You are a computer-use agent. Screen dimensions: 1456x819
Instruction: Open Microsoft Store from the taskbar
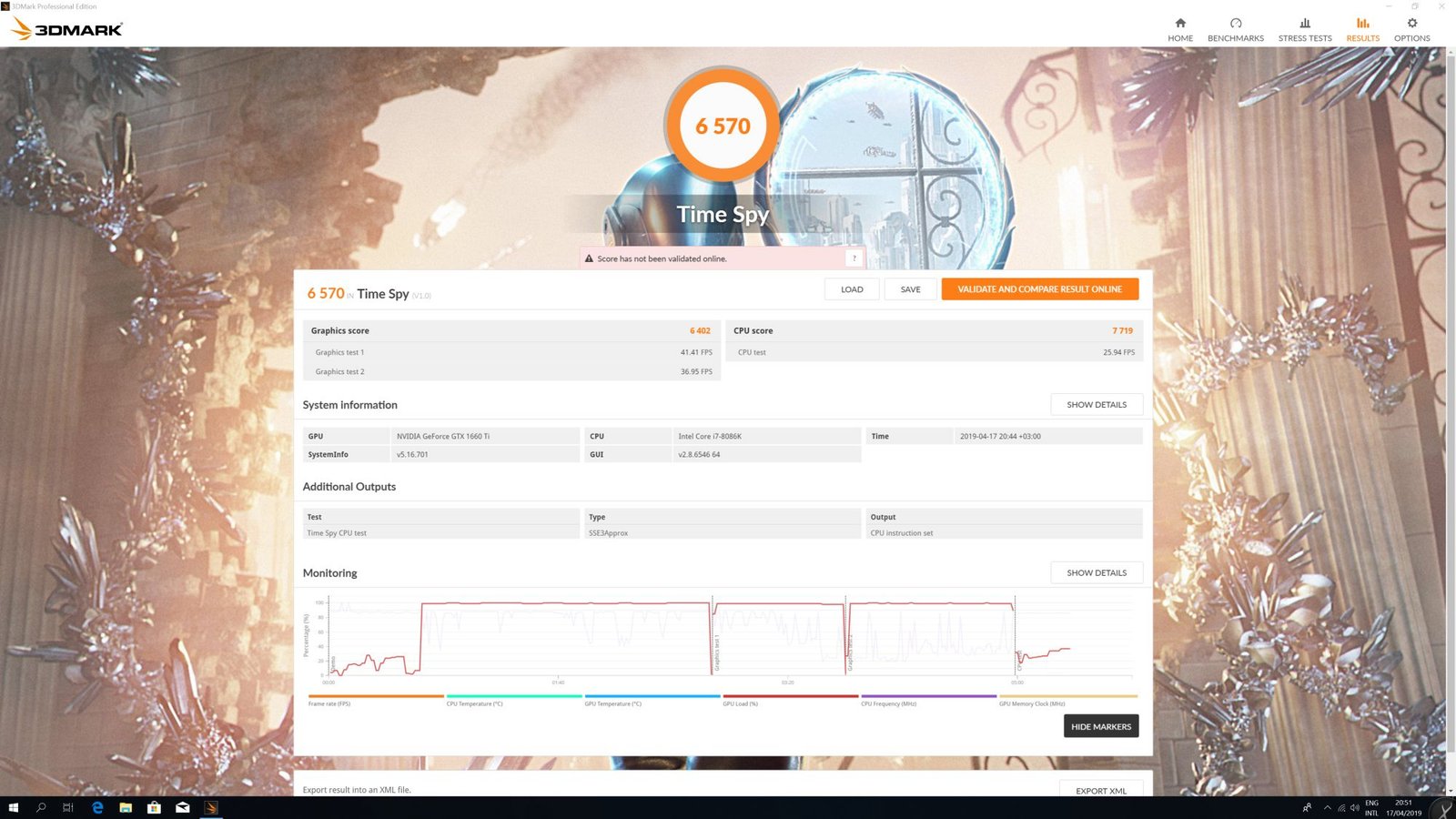tap(154, 807)
